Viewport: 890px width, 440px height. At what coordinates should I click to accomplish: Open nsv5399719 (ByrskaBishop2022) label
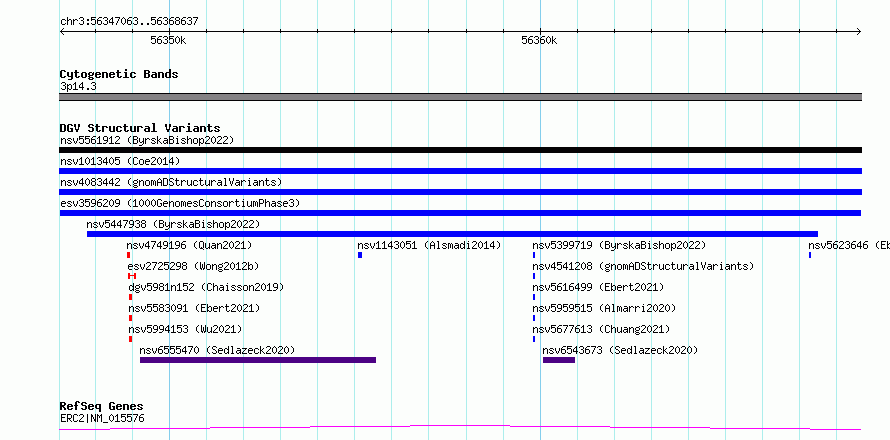pyautogui.click(x=619, y=245)
